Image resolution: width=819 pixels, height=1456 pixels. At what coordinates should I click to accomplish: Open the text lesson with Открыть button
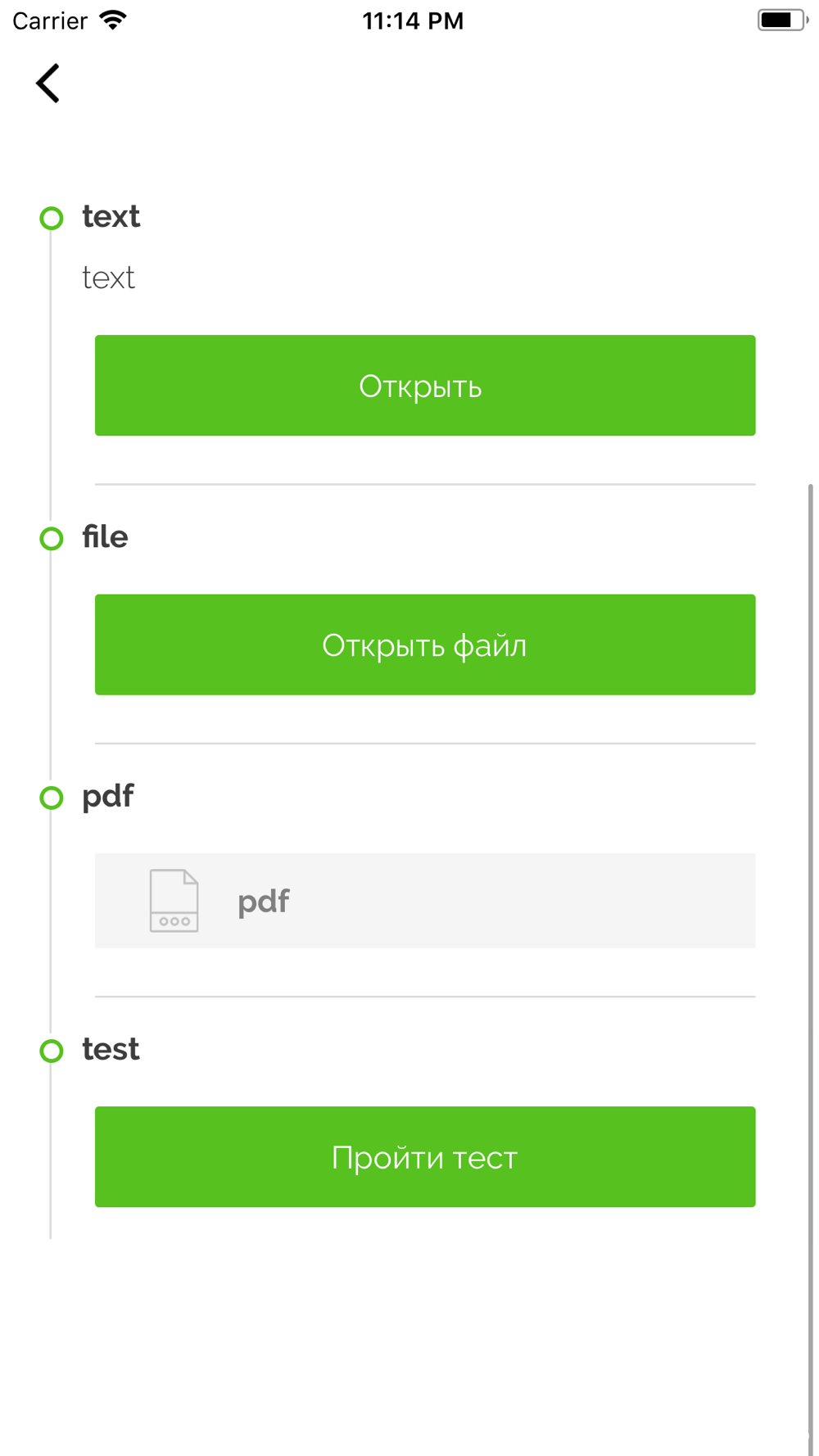pos(425,385)
